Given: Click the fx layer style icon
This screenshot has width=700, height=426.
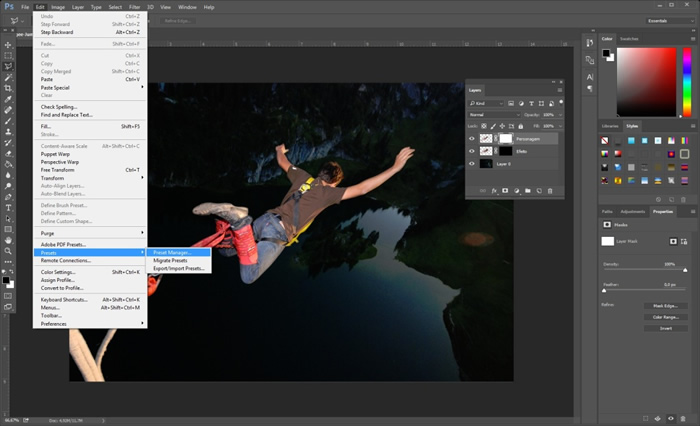Looking at the screenshot, I should (495, 190).
